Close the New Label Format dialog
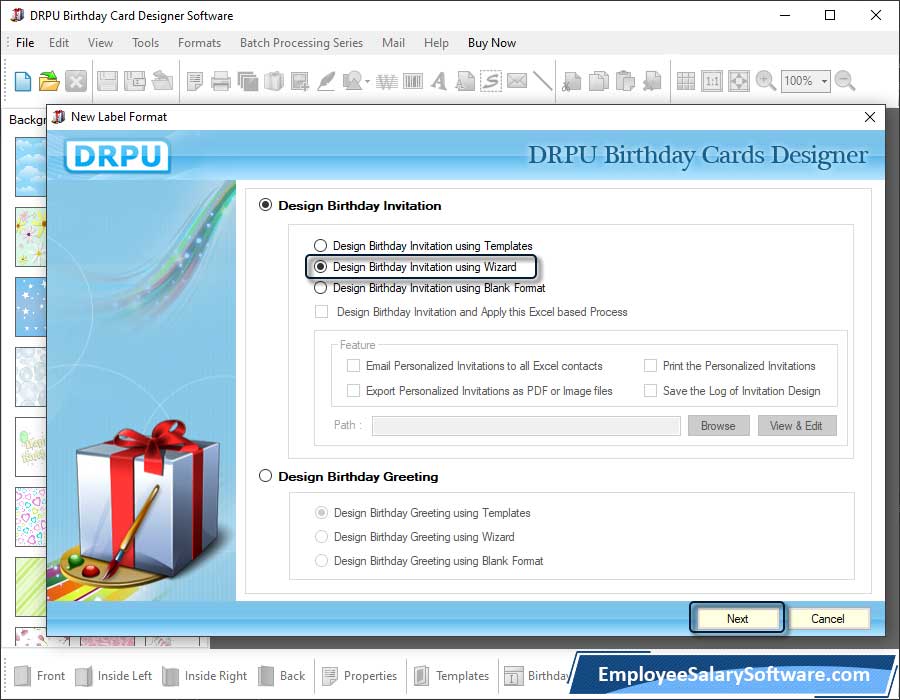Image resolution: width=900 pixels, height=700 pixels. pyautogui.click(x=869, y=117)
